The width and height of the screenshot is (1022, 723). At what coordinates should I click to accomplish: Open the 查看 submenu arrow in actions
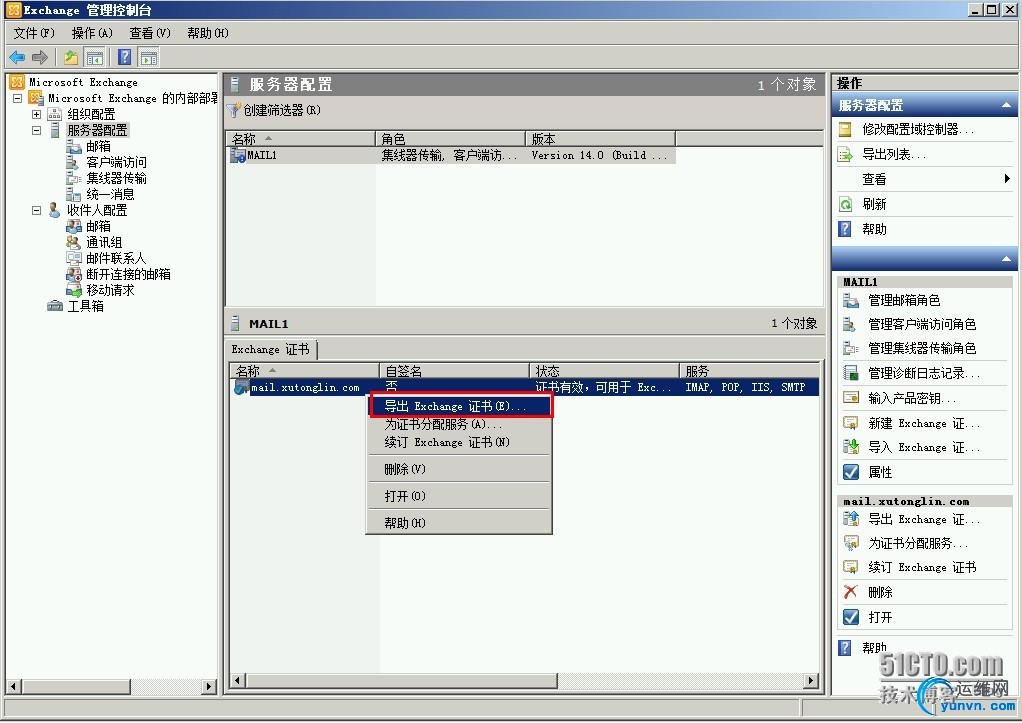click(x=1007, y=179)
